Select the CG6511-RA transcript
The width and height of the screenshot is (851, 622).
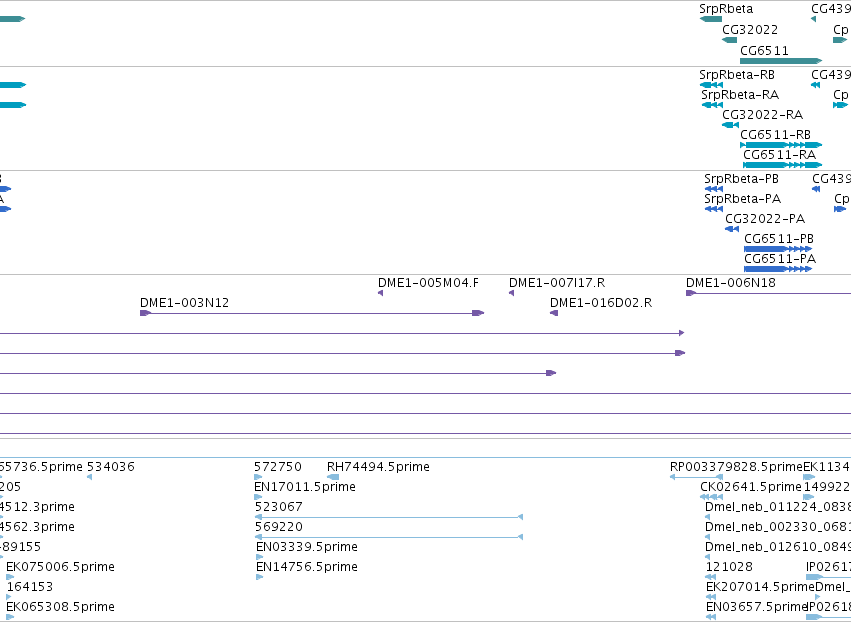tap(783, 164)
